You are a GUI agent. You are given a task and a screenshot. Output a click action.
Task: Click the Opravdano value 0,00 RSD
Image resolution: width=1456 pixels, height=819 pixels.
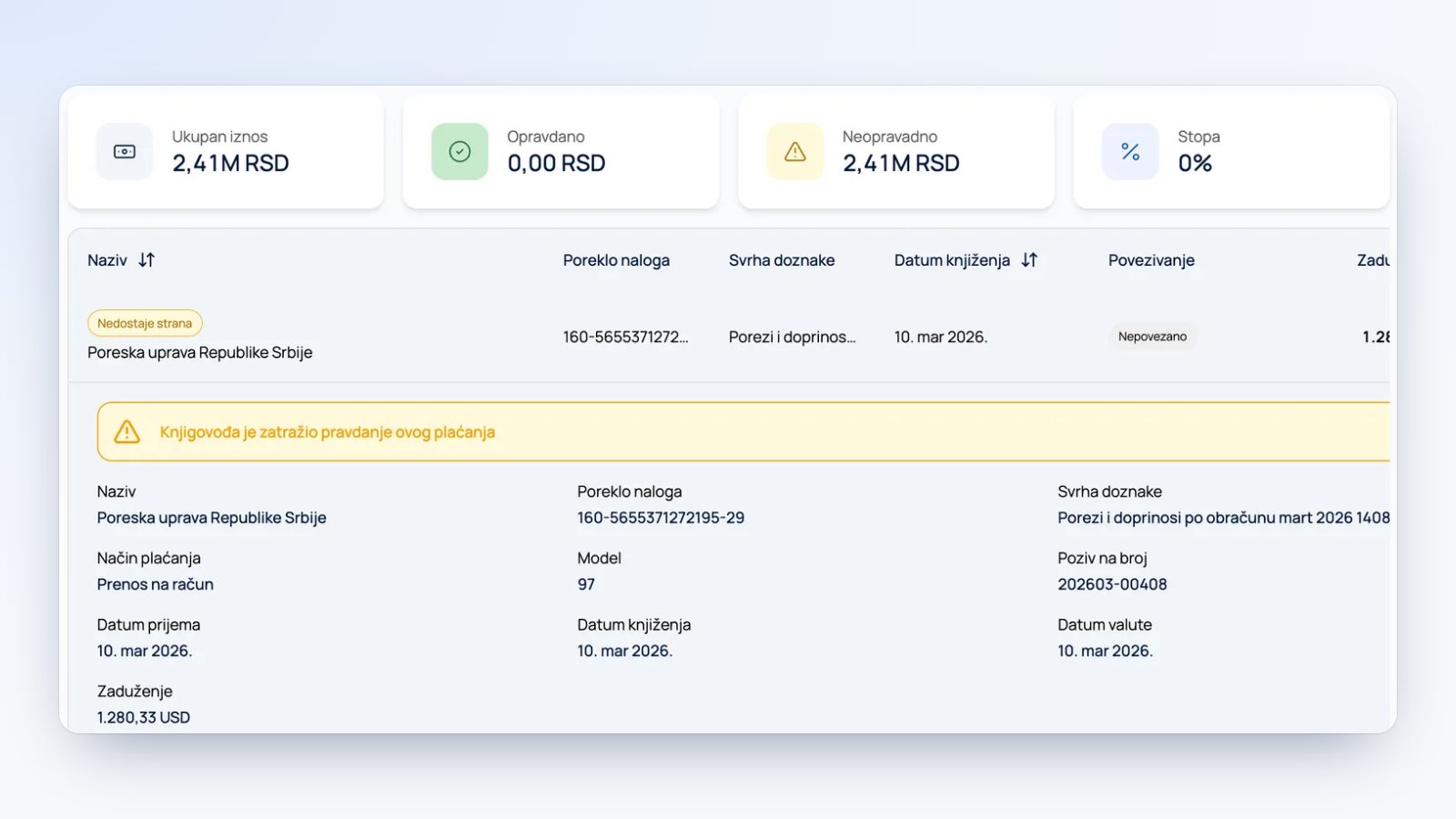(x=556, y=164)
